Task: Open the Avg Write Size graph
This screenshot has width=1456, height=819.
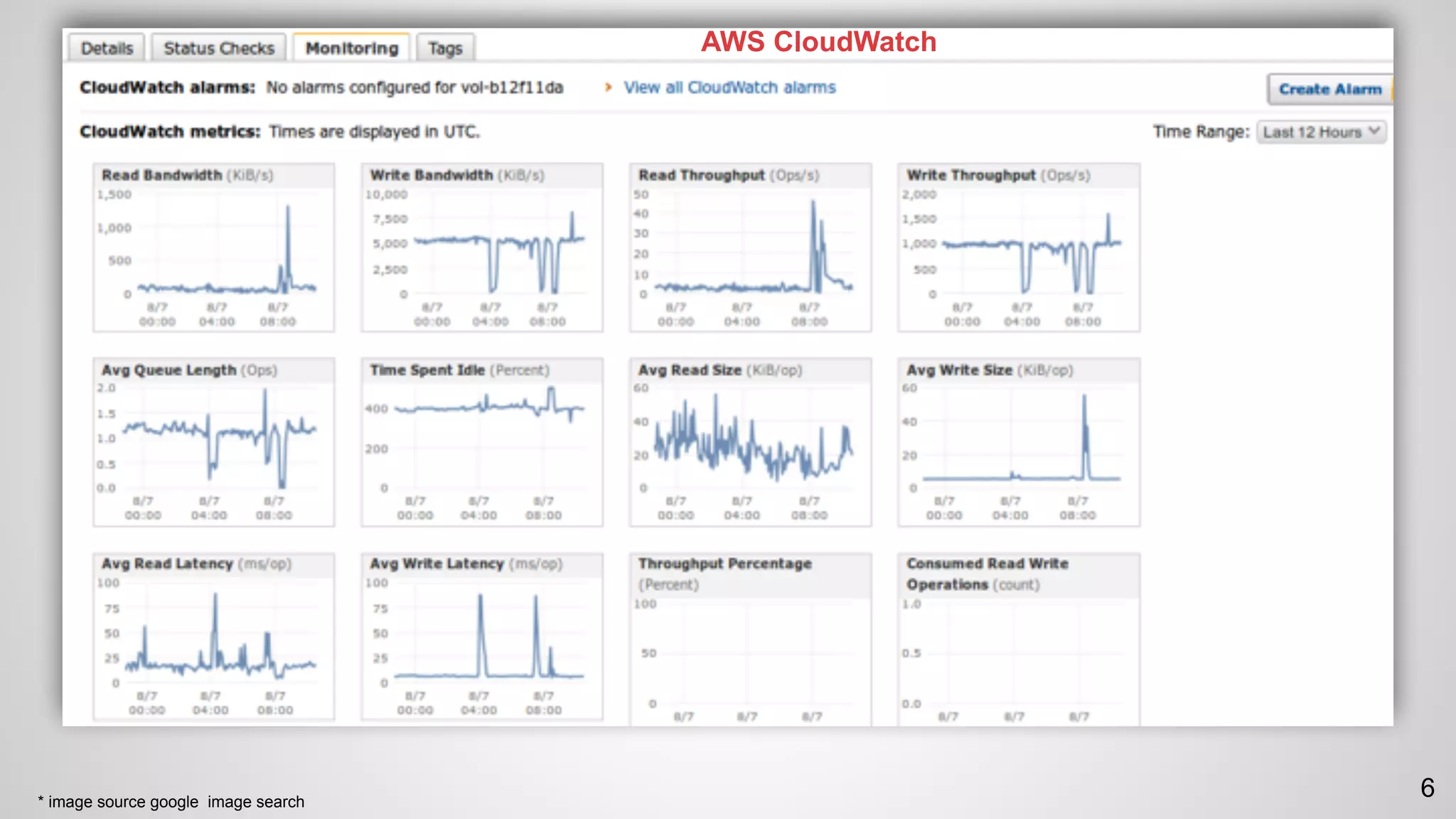Action: click(1019, 442)
